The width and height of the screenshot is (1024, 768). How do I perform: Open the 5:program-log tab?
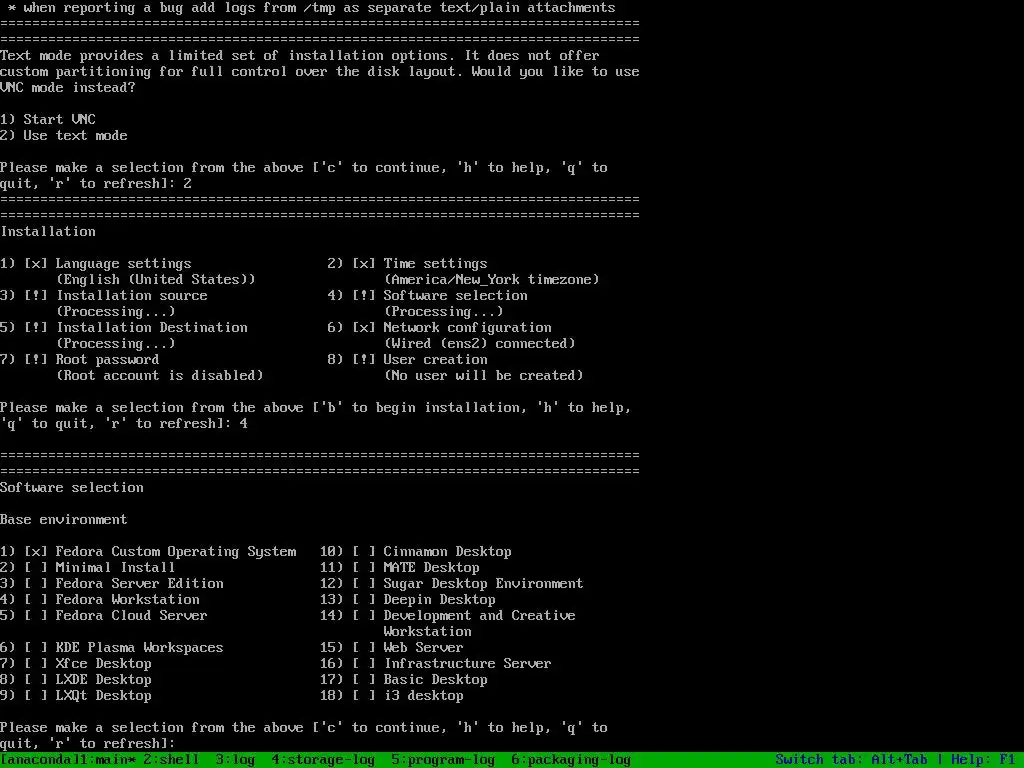443,760
